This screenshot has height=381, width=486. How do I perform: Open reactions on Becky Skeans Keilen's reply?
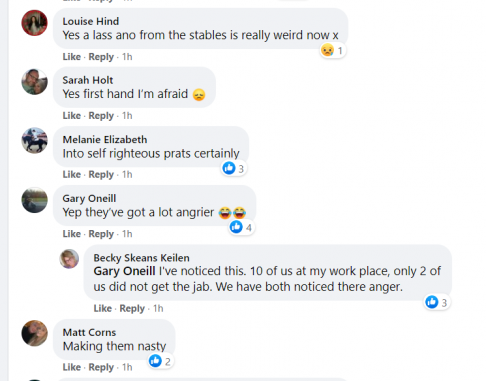coord(437,302)
